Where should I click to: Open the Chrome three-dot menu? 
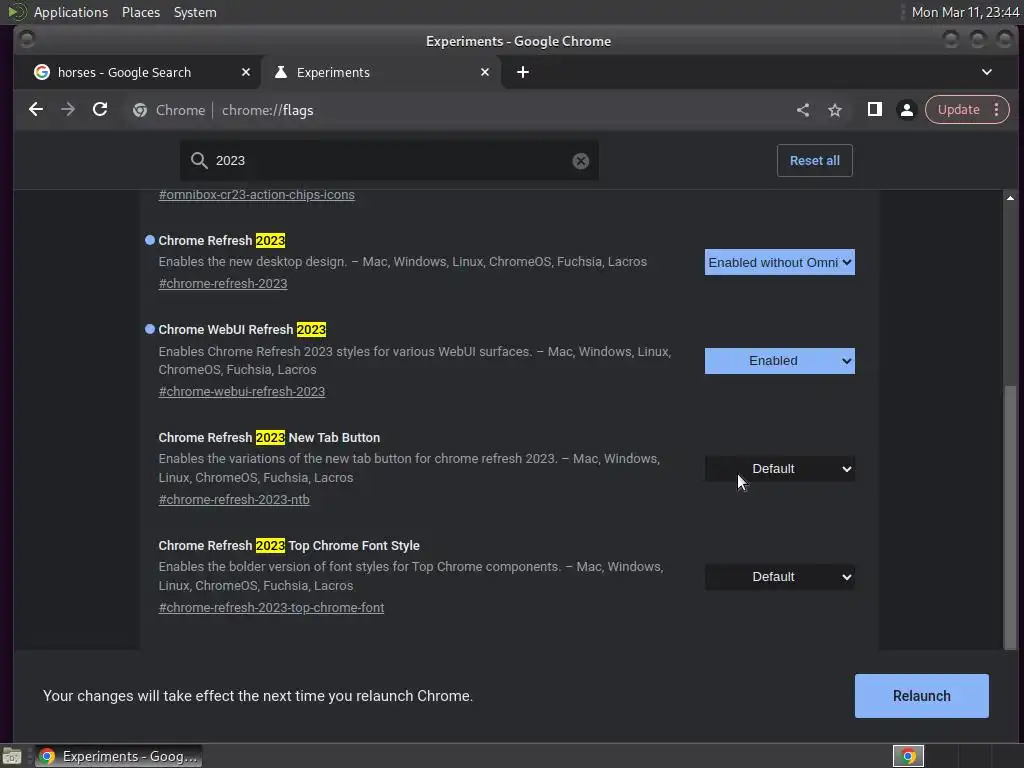(997, 110)
